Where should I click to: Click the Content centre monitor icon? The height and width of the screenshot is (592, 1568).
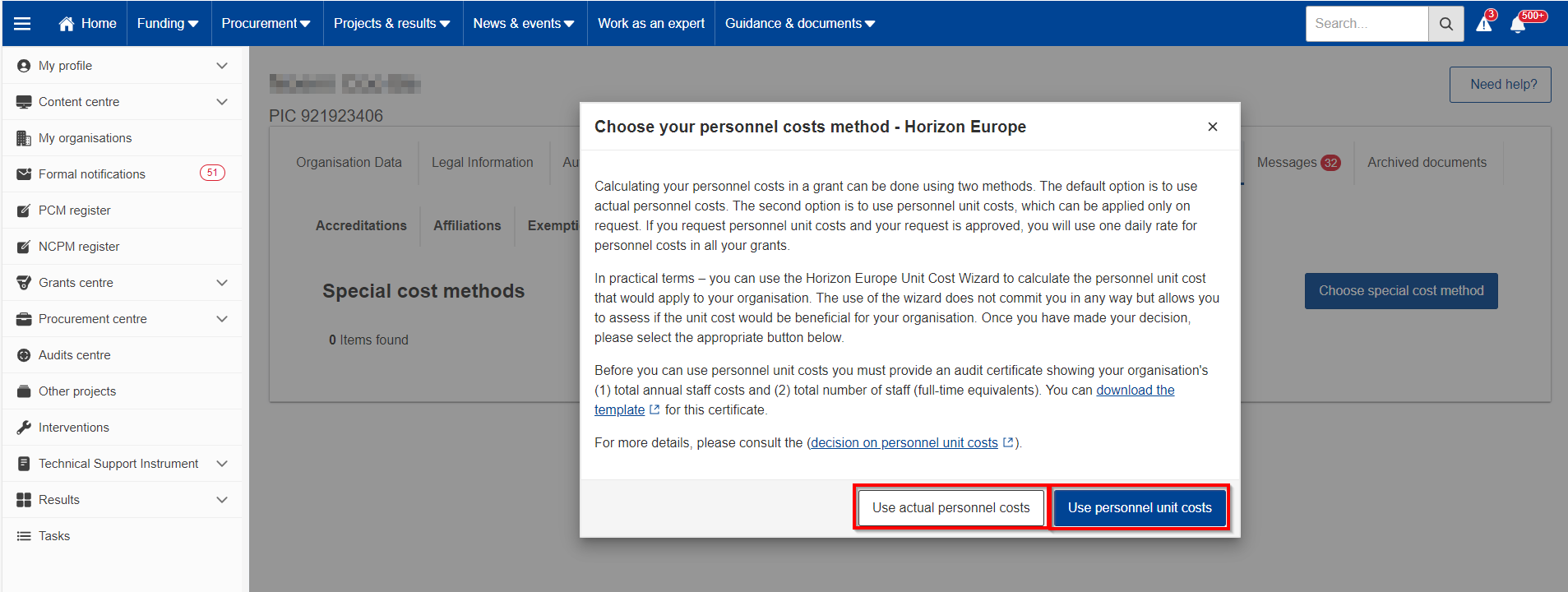point(24,102)
